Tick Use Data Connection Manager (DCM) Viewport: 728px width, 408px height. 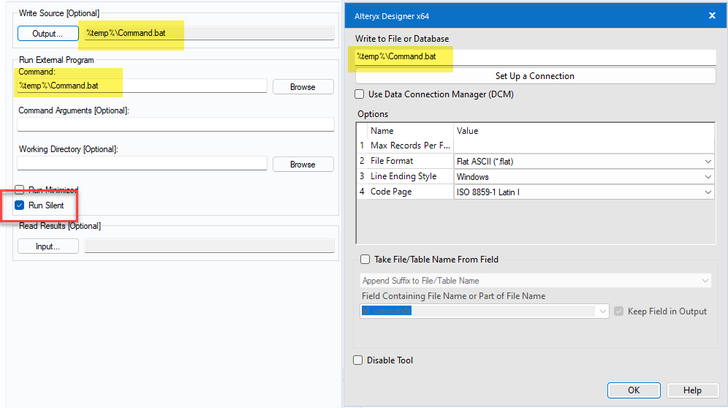tap(360, 94)
